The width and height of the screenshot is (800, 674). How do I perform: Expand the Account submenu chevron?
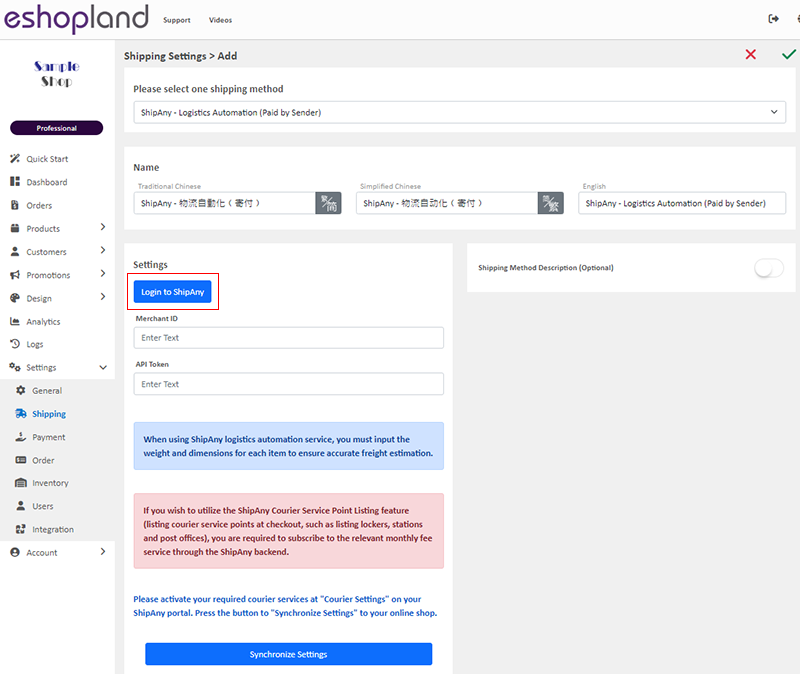point(103,551)
